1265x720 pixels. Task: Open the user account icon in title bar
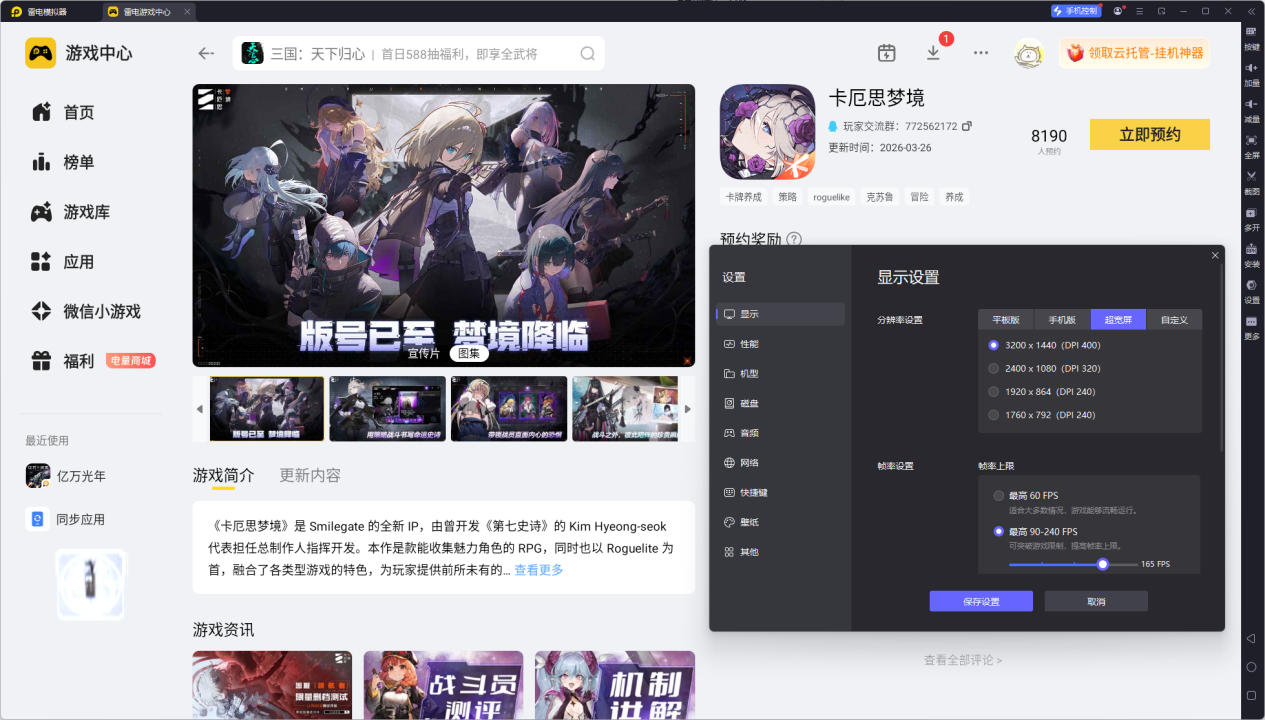1118,11
